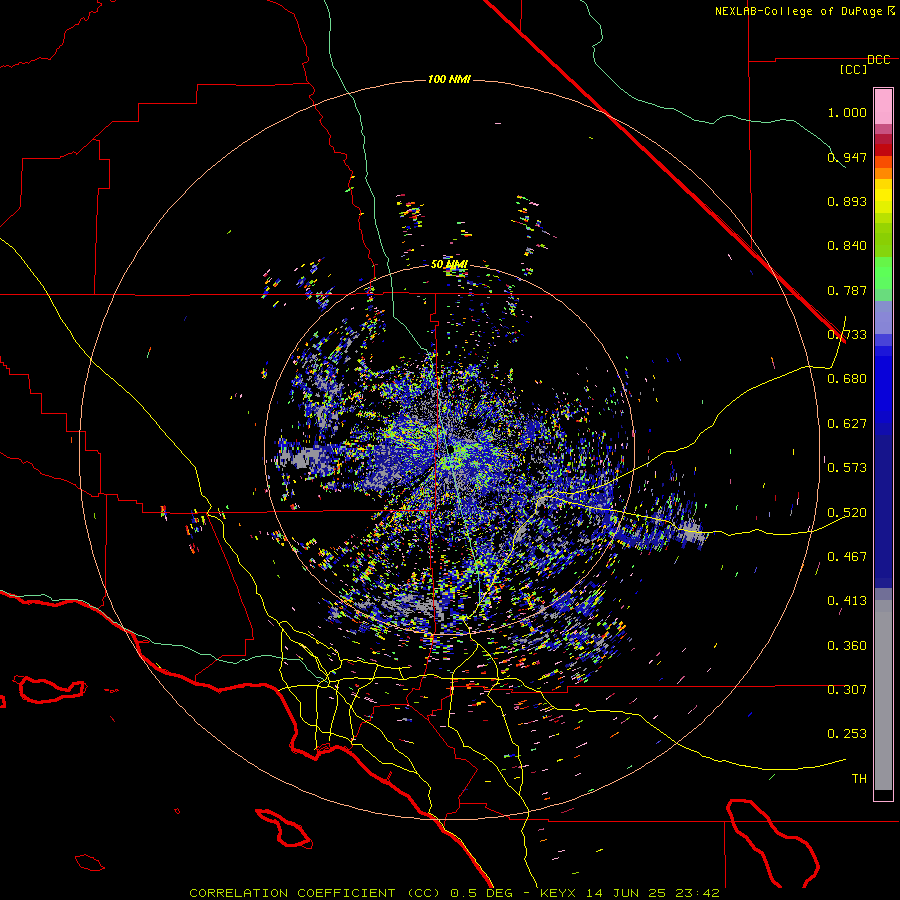
Task: Click the 0.627 scale value
Action: pos(847,424)
